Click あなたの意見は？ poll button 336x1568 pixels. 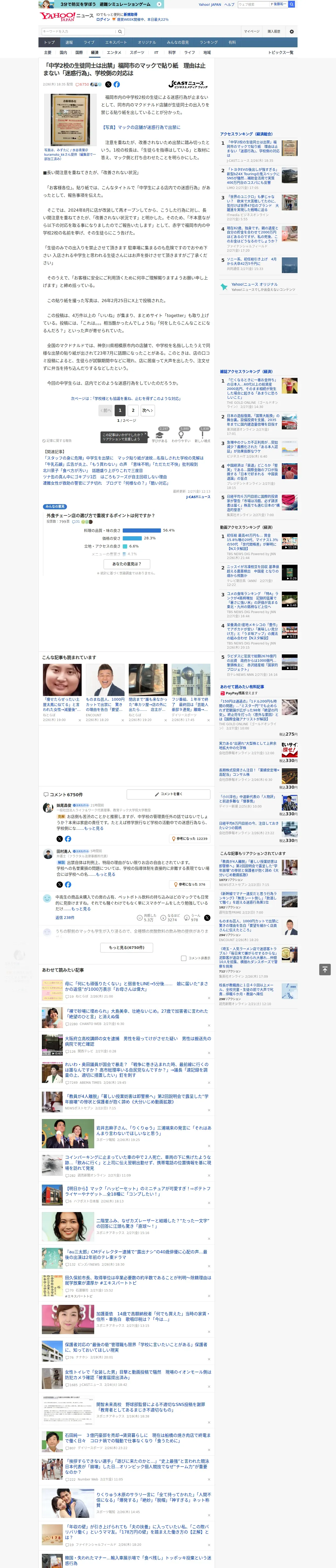tap(127, 564)
